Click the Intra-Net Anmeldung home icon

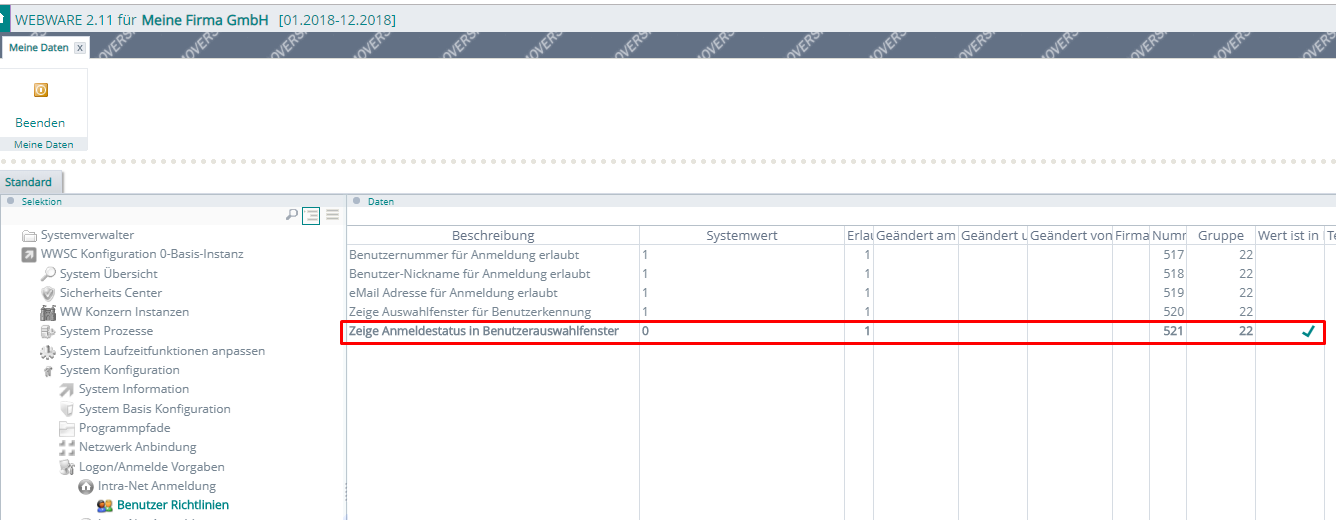tap(86, 487)
